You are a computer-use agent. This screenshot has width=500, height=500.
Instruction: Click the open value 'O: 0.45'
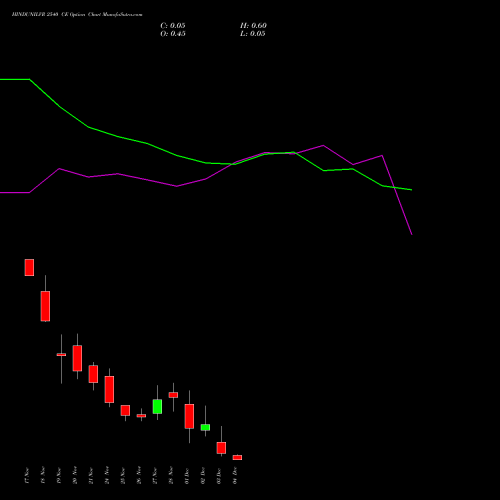173,34
